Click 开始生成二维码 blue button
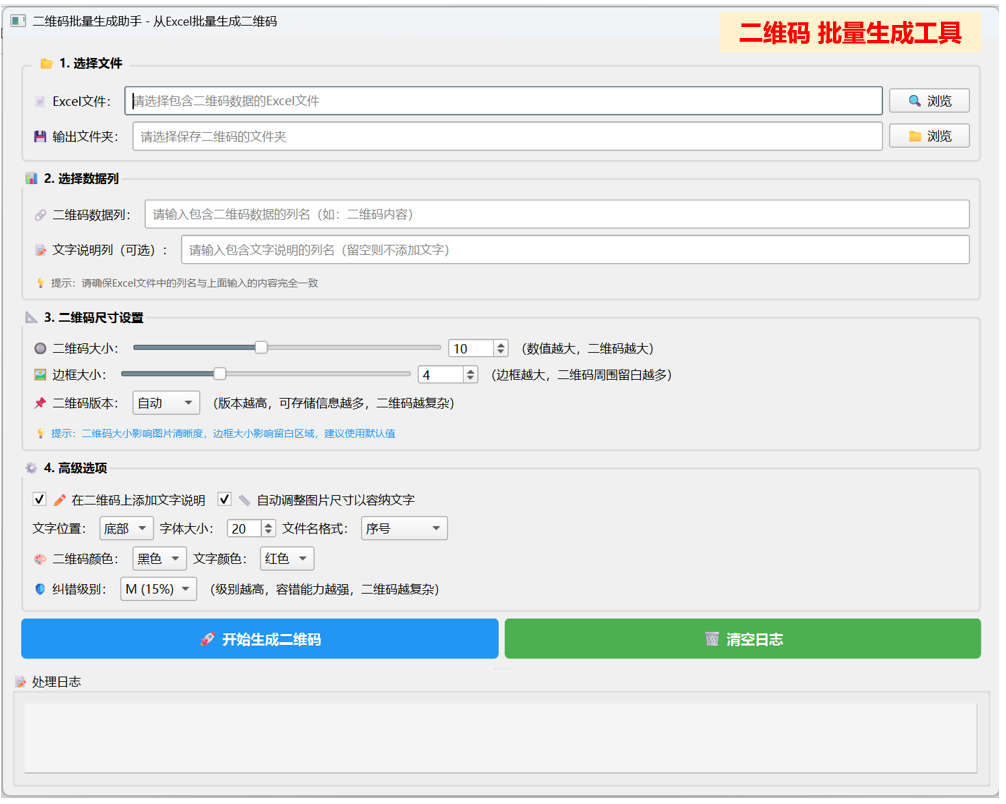Viewport: 1006px width, 804px height. pos(260,639)
